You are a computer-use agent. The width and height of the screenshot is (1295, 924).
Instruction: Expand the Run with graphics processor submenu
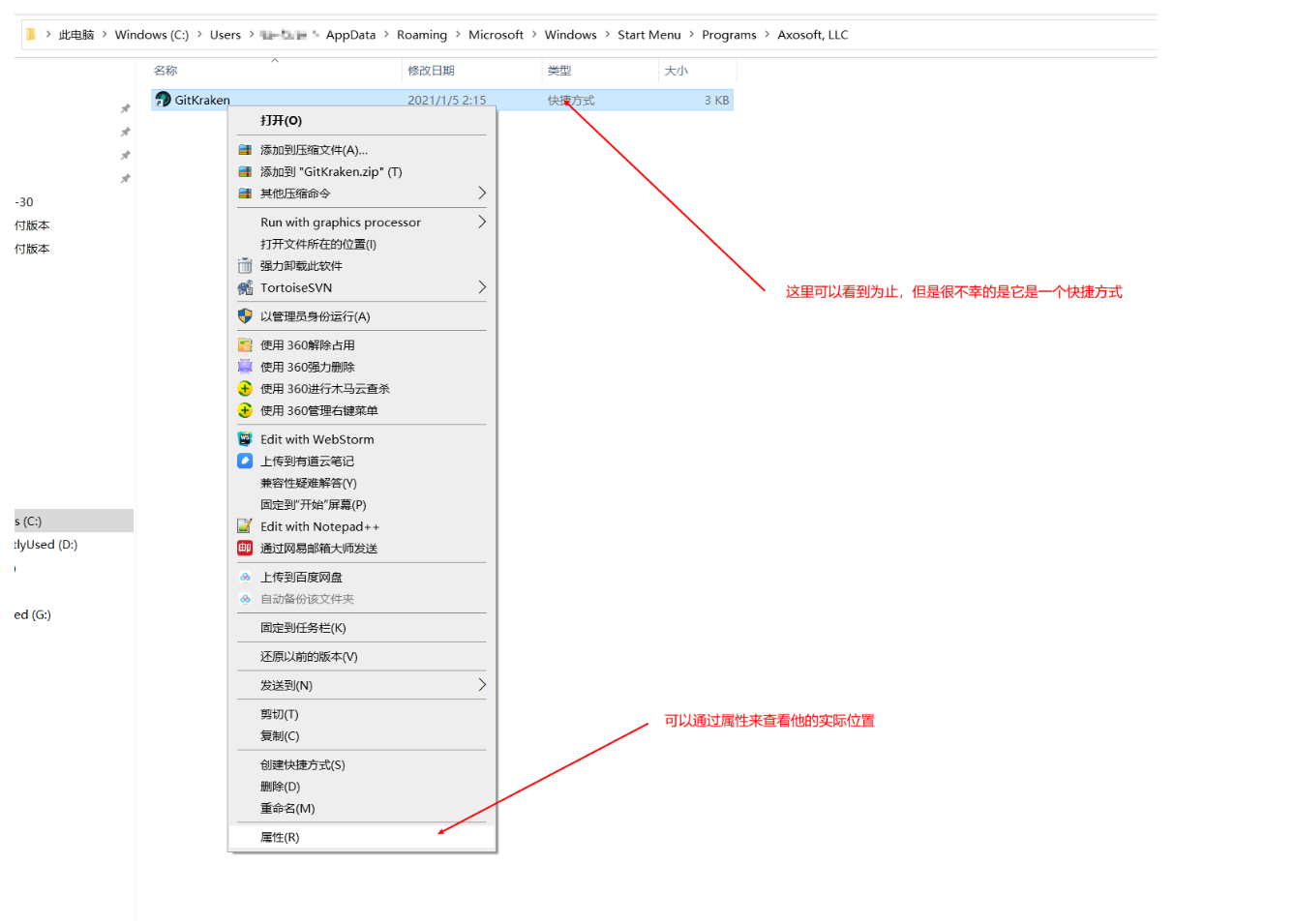pyautogui.click(x=482, y=222)
